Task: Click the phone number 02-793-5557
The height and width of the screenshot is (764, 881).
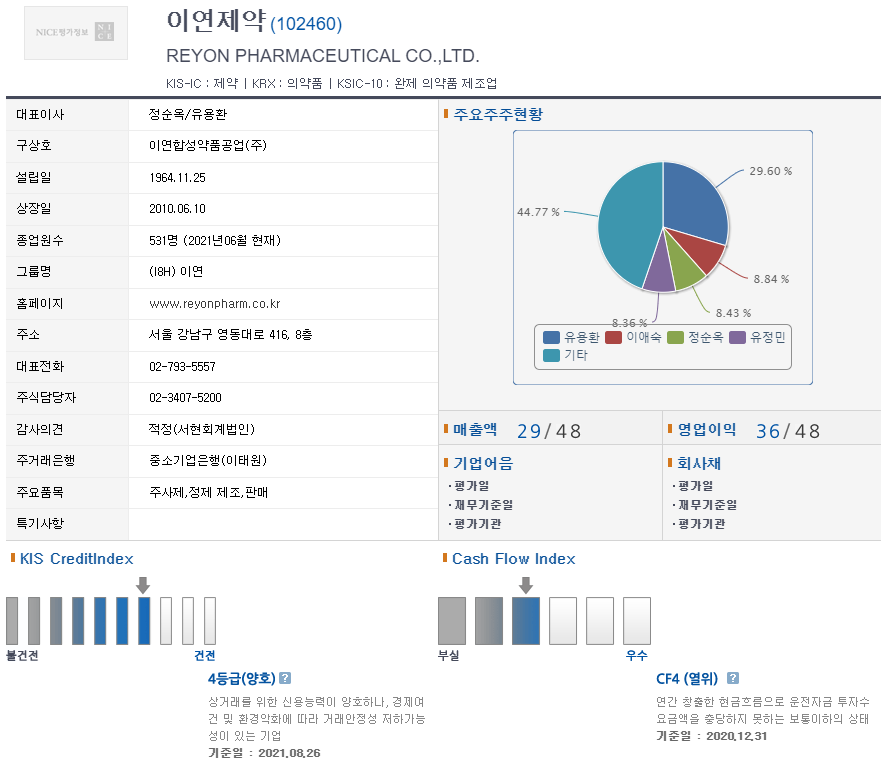Action: (182, 367)
